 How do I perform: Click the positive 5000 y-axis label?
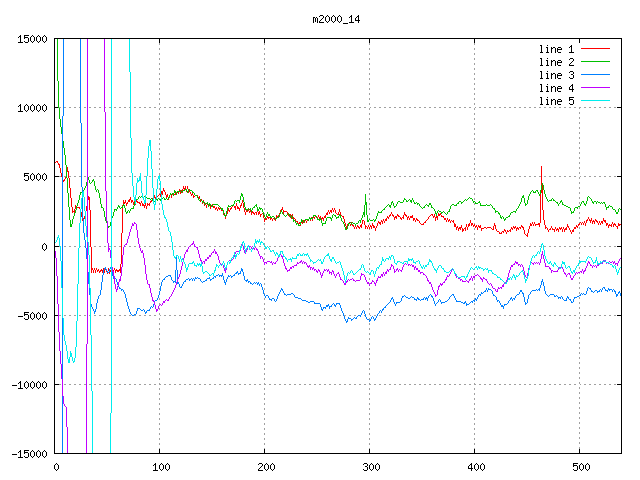click(x=33, y=177)
